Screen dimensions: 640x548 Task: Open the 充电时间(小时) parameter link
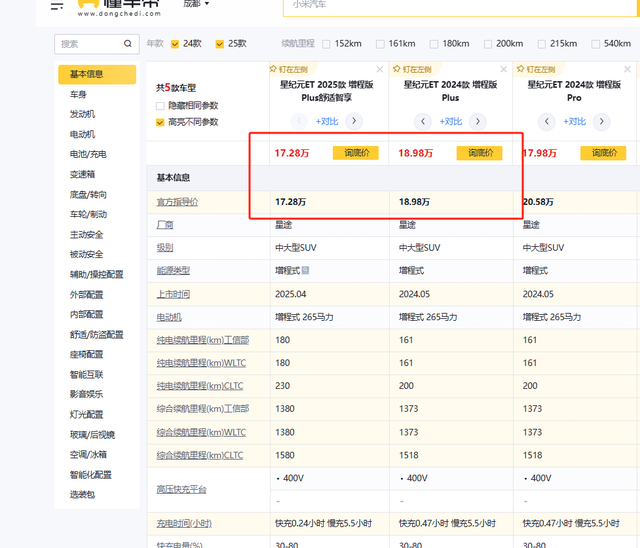(184, 524)
